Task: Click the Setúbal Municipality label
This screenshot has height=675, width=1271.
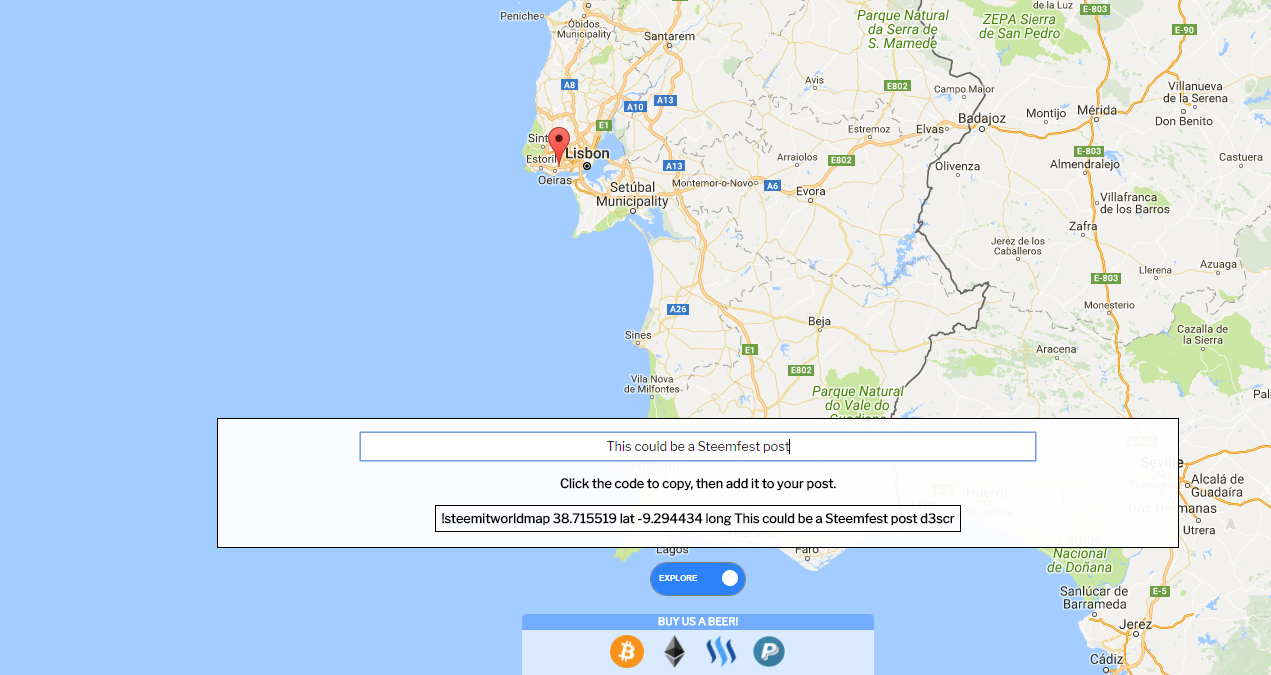Action: tap(633, 194)
